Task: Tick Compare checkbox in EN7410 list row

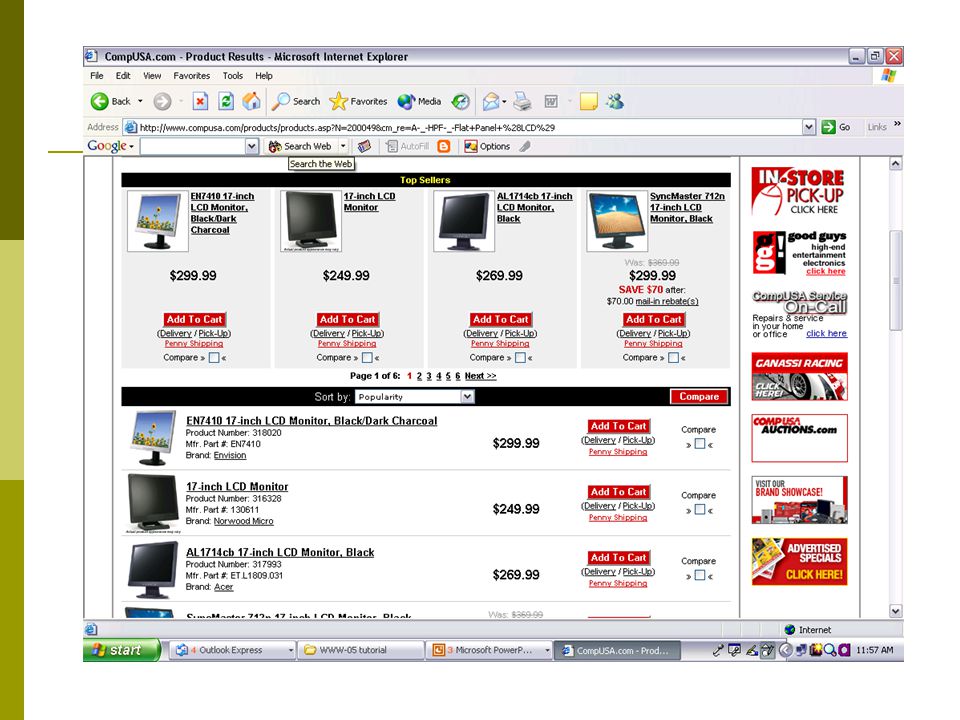Action: 699,444
